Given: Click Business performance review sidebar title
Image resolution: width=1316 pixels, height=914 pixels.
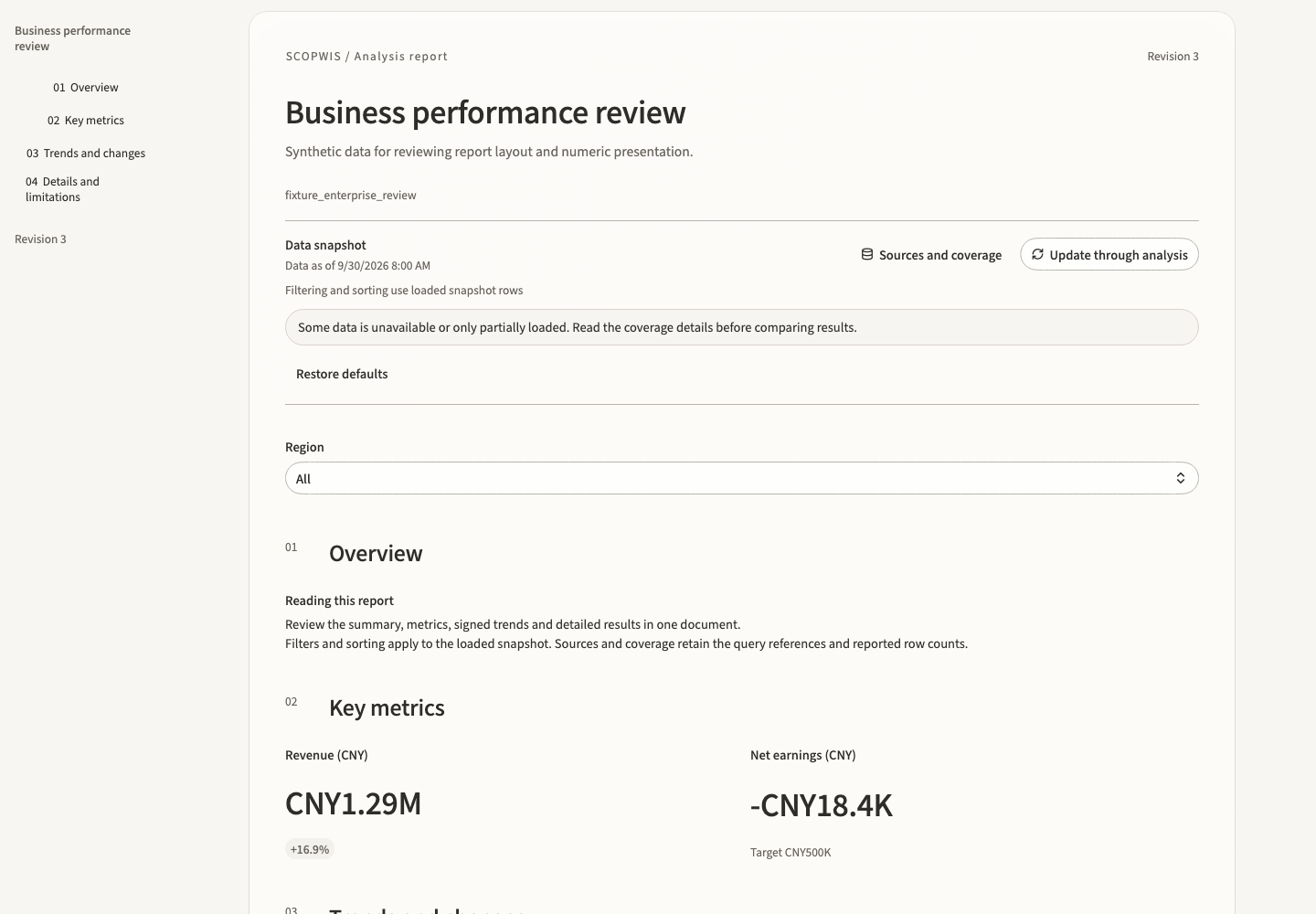Looking at the screenshot, I should pyautogui.click(x=72, y=38).
